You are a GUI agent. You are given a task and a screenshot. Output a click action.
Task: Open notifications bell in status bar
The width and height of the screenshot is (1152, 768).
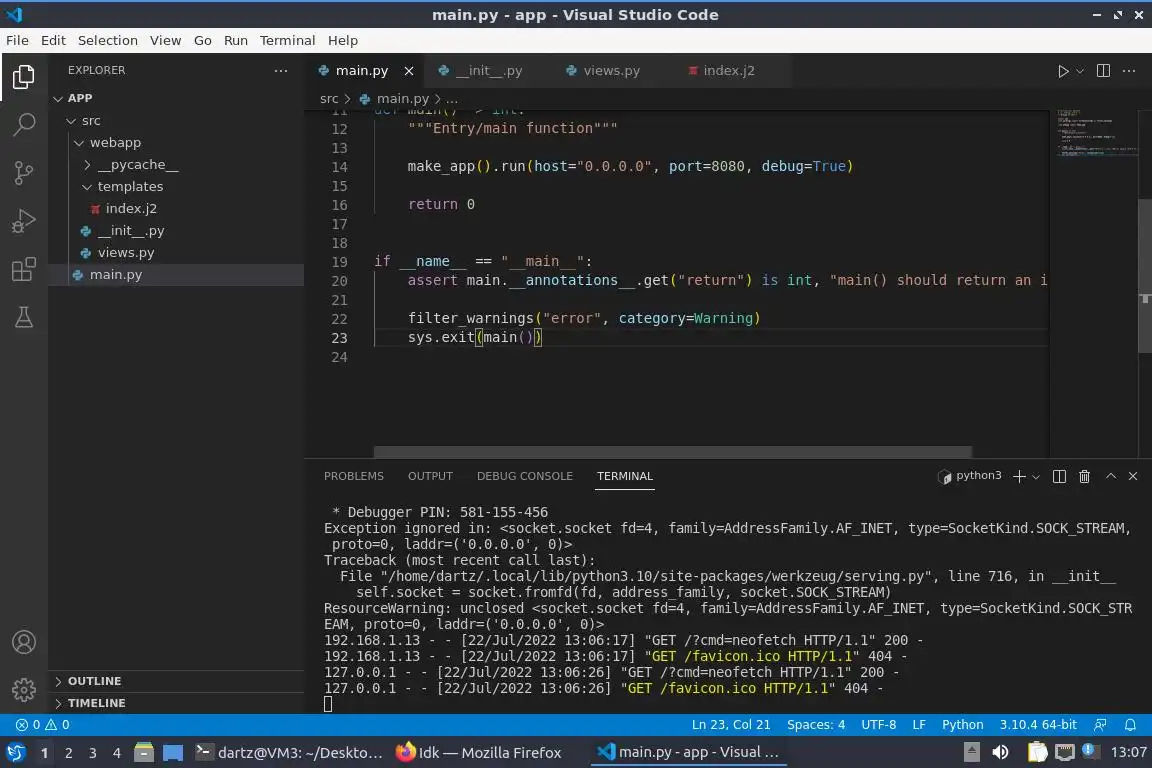coord(1130,725)
